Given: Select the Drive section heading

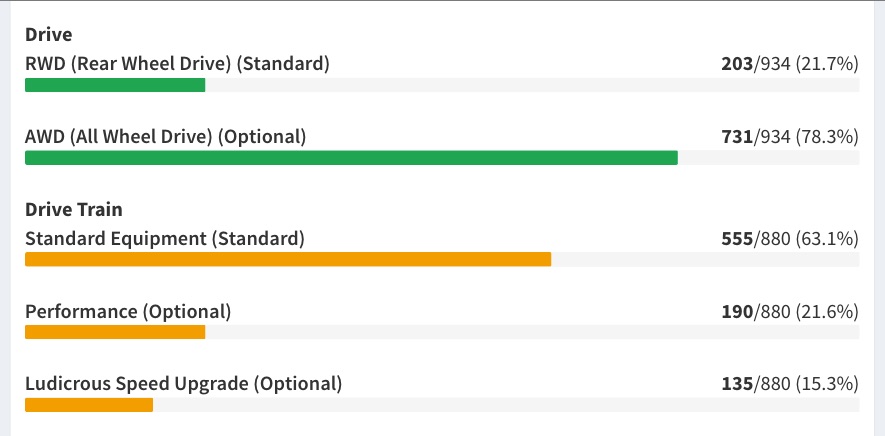Looking at the screenshot, I should click(x=49, y=35).
